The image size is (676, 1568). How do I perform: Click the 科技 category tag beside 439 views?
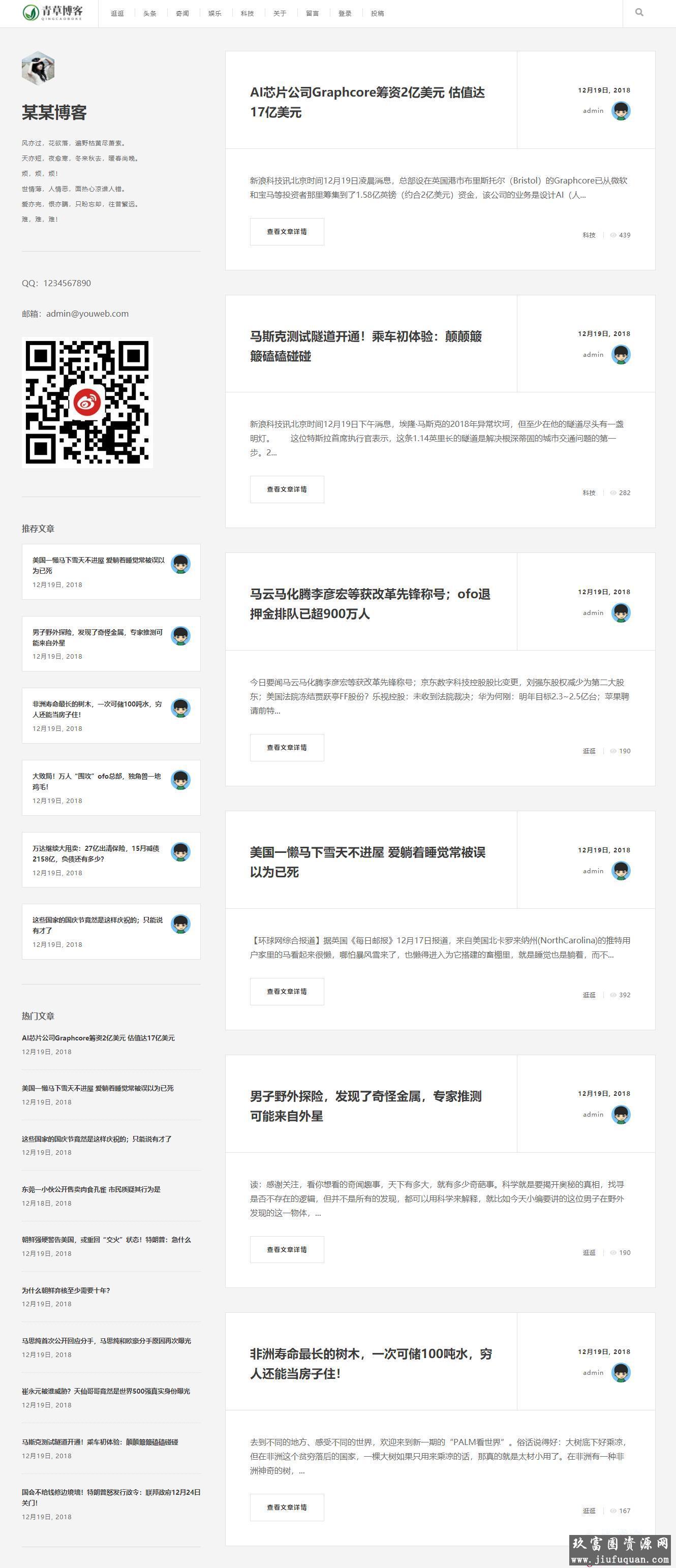pos(589,235)
